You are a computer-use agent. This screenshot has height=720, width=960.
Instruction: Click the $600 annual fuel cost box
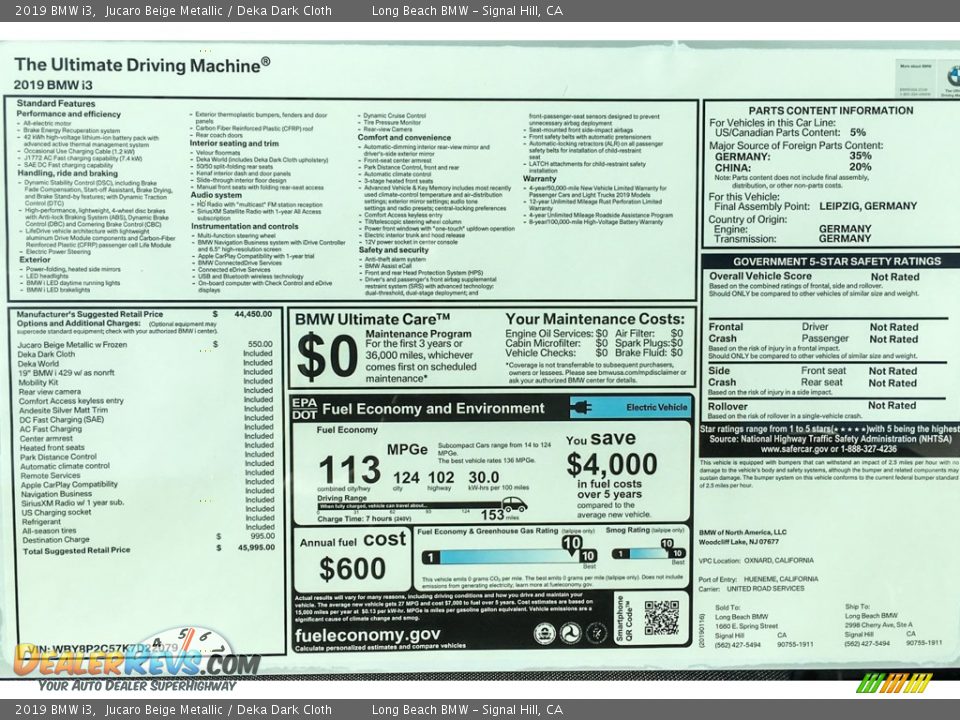[x=352, y=560]
